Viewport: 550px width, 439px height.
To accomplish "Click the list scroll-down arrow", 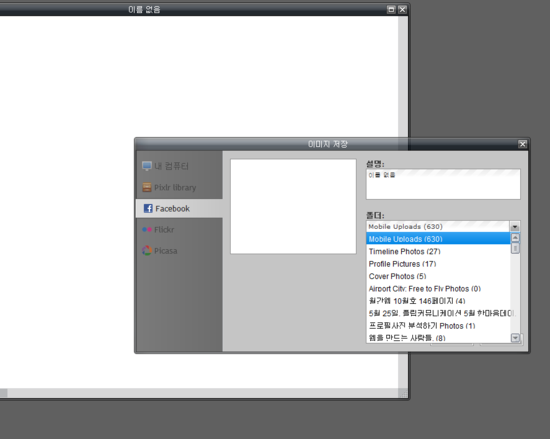I will coord(515,338).
